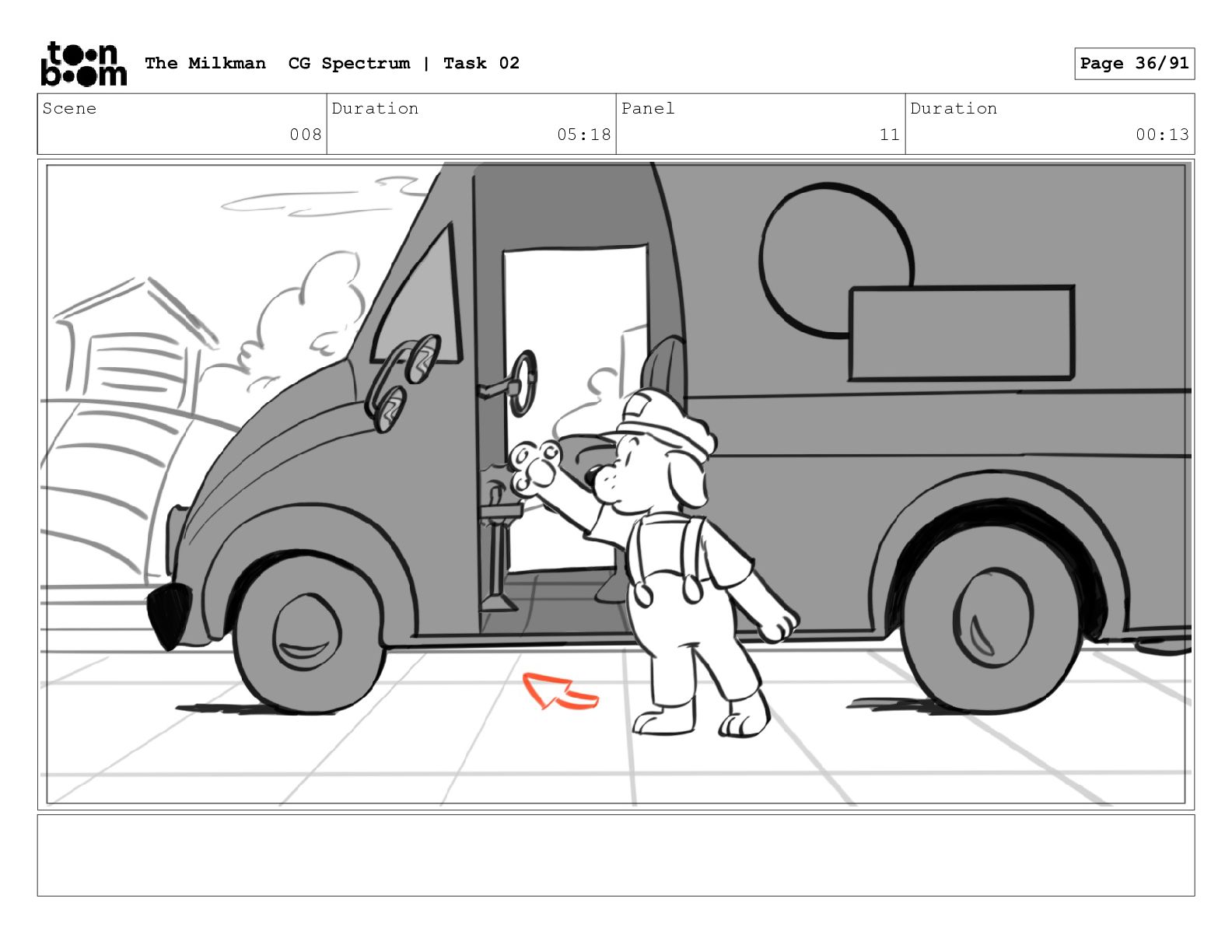Image resolution: width=1232 pixels, height=952 pixels.
Task: Click the storyboard panel drawing of the van
Action: (616, 484)
